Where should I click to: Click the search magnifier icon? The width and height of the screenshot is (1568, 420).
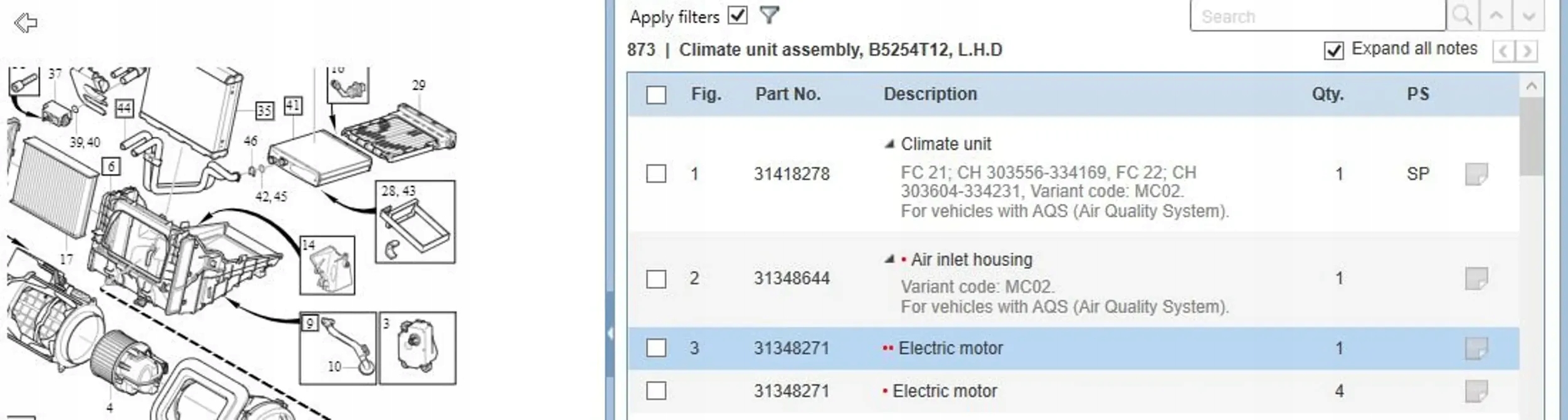coord(1462,16)
